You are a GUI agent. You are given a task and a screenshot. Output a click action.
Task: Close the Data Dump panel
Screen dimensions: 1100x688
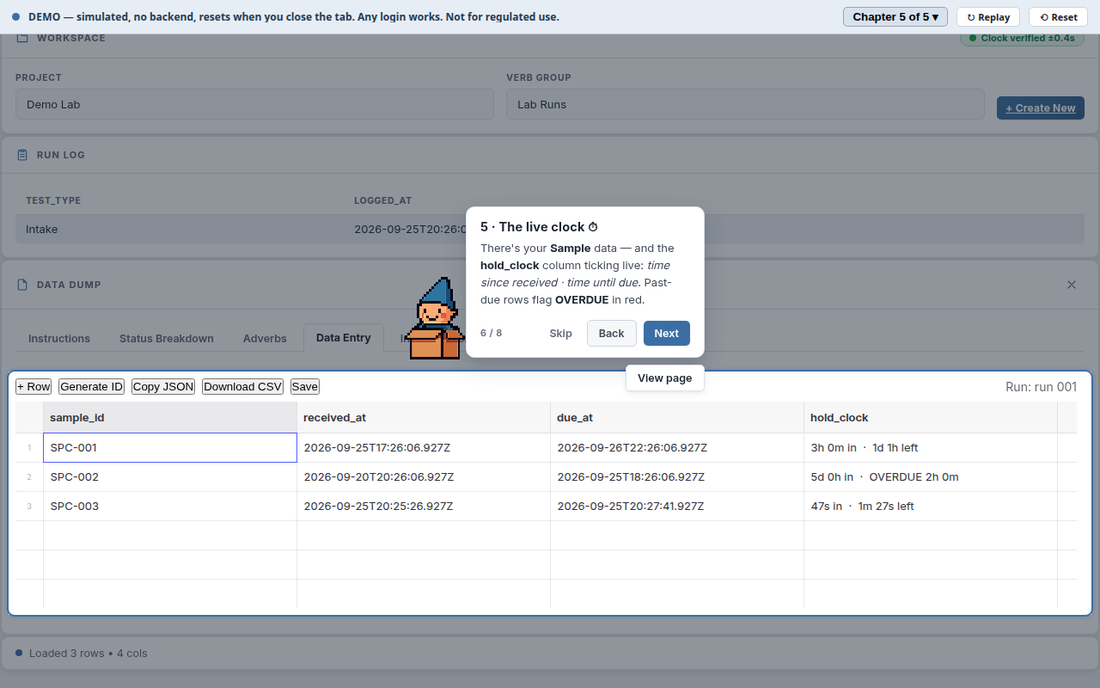tap(1071, 285)
